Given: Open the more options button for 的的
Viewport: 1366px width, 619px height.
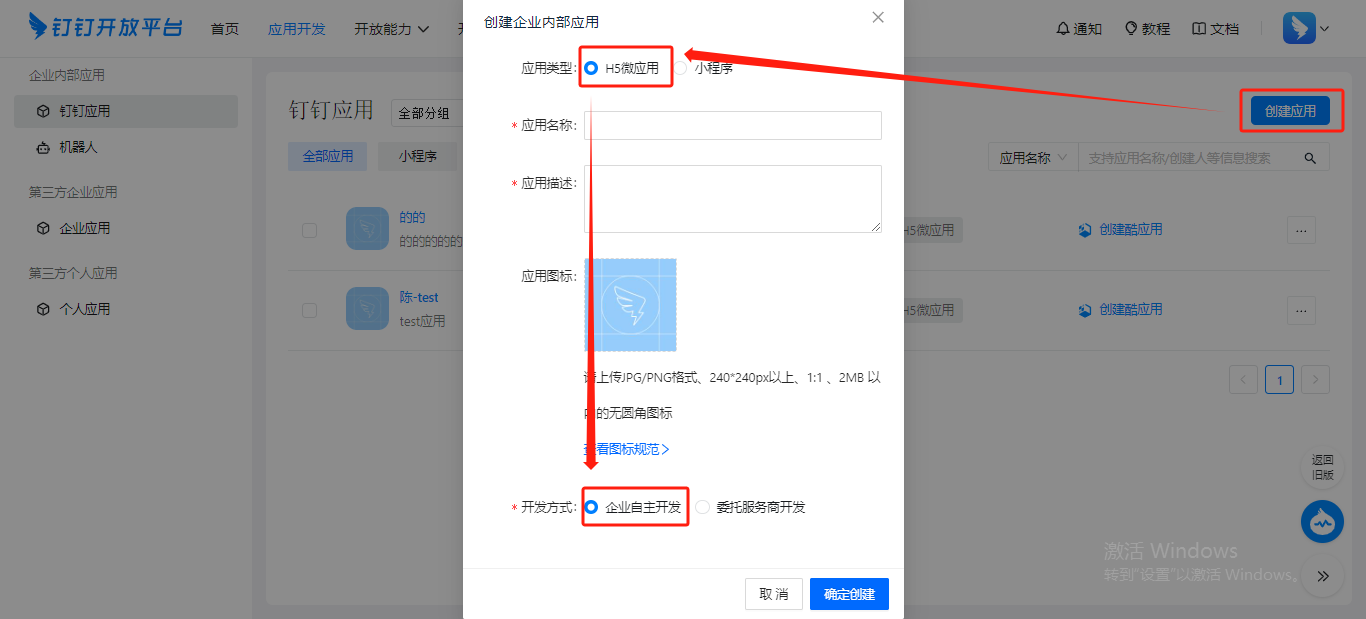Looking at the screenshot, I should (x=1301, y=230).
